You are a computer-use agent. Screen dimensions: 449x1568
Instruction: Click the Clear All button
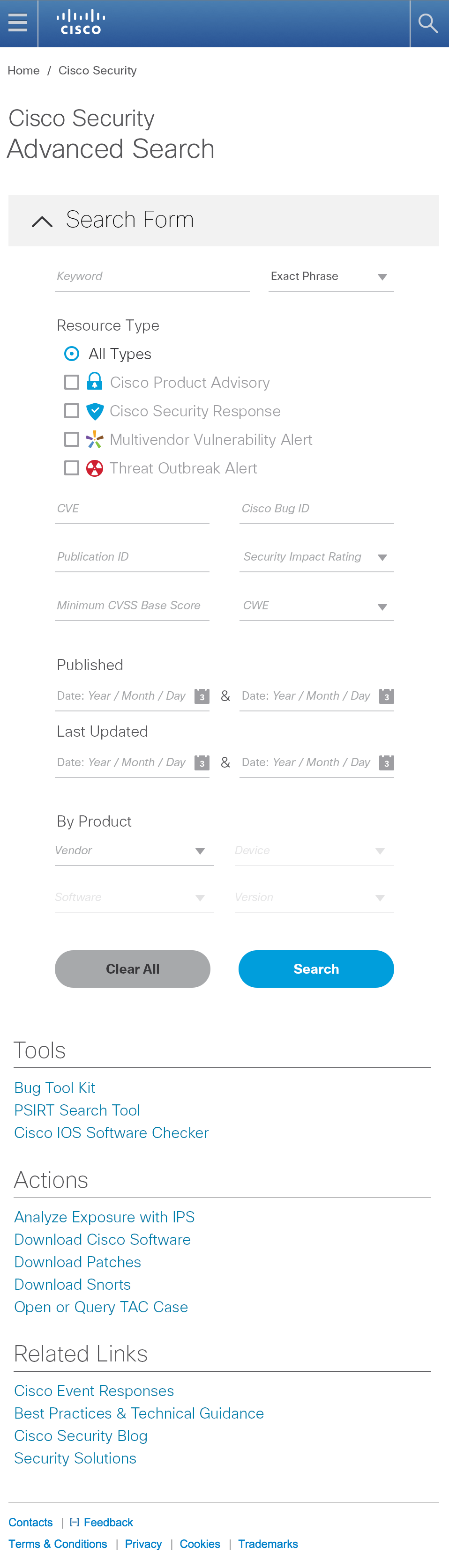132,969
